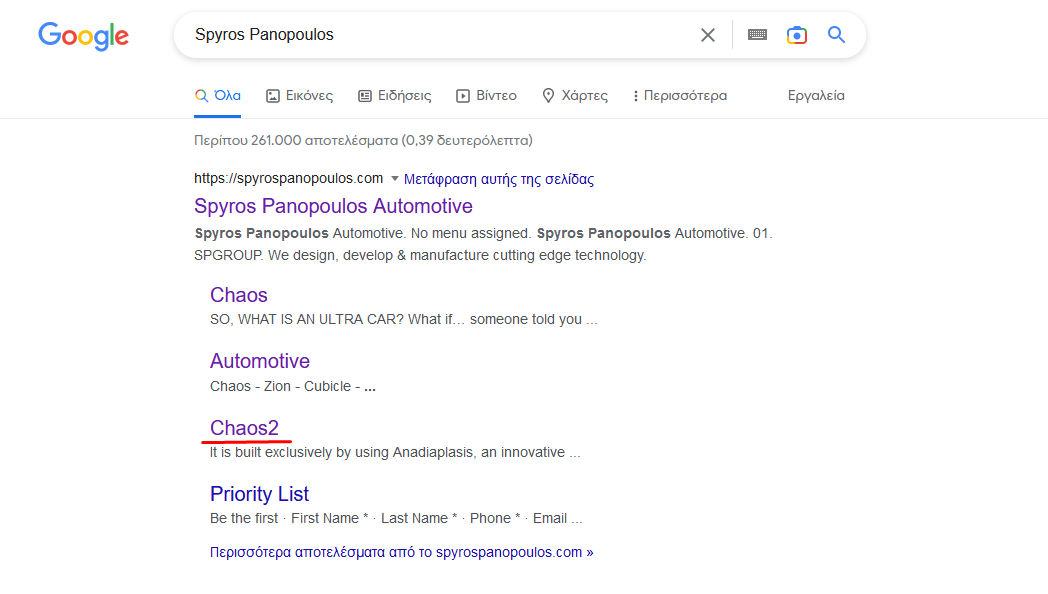Click the Εικόνες tab image icon

click(x=273, y=96)
